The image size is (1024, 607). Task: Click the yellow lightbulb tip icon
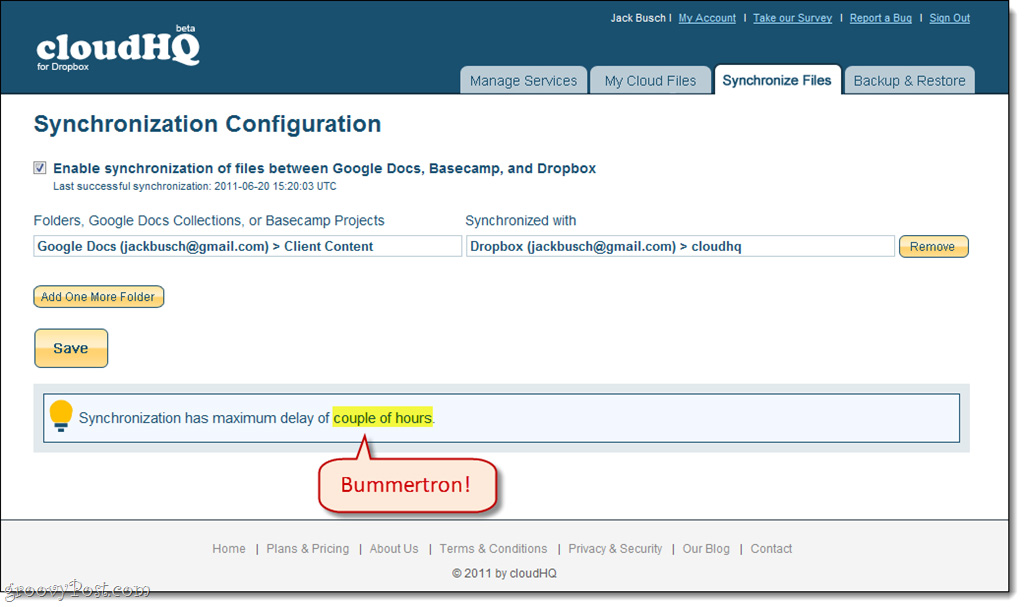(61, 415)
